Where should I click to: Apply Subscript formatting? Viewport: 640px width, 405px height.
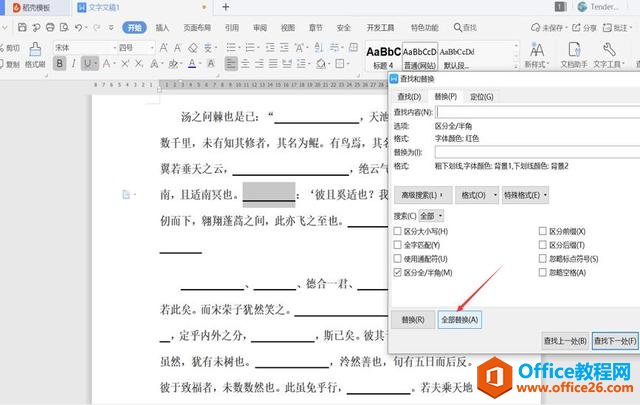click(139, 64)
